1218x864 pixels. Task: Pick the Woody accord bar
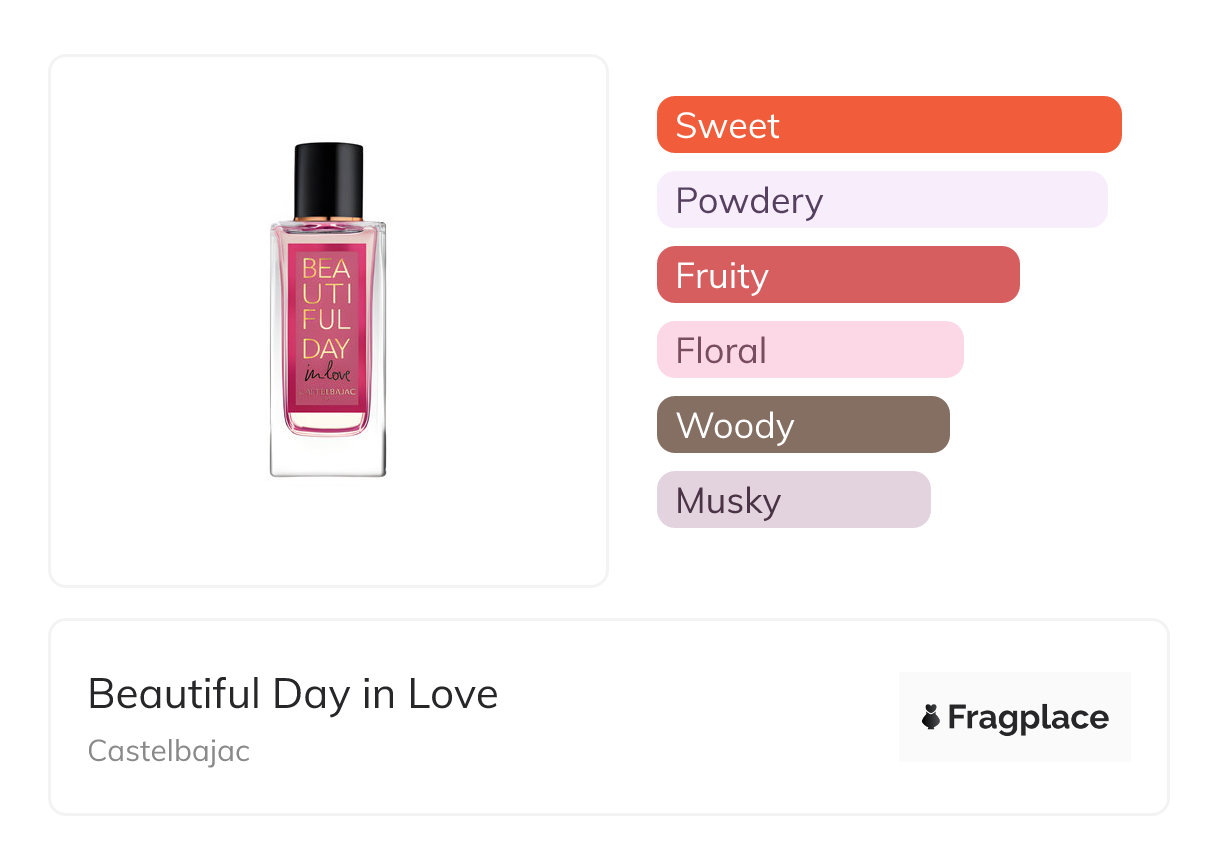click(802, 425)
